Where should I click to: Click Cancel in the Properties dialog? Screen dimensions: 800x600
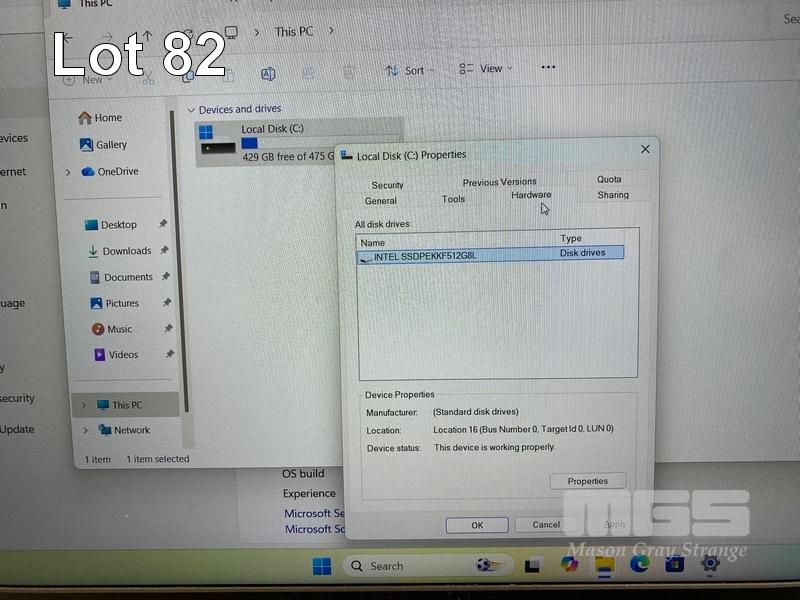(546, 524)
